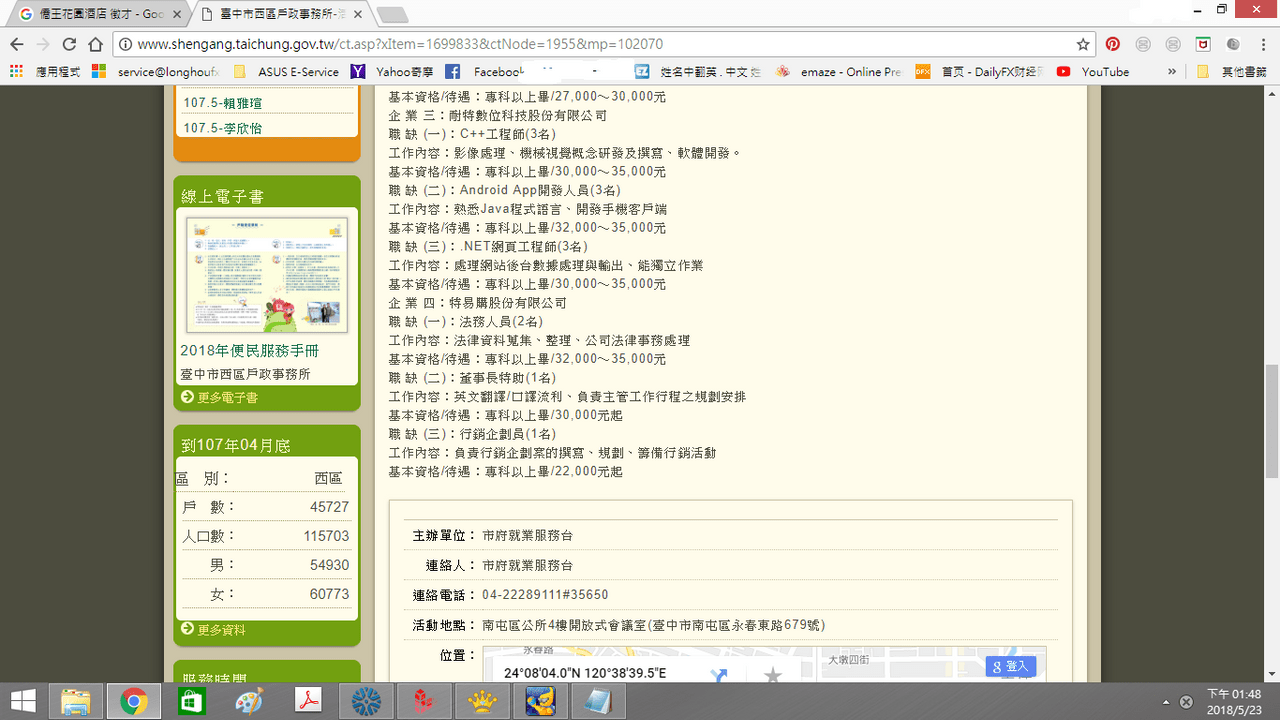Open the YouTube bookmark
The width and height of the screenshot is (1280, 720).
(x=1092, y=72)
